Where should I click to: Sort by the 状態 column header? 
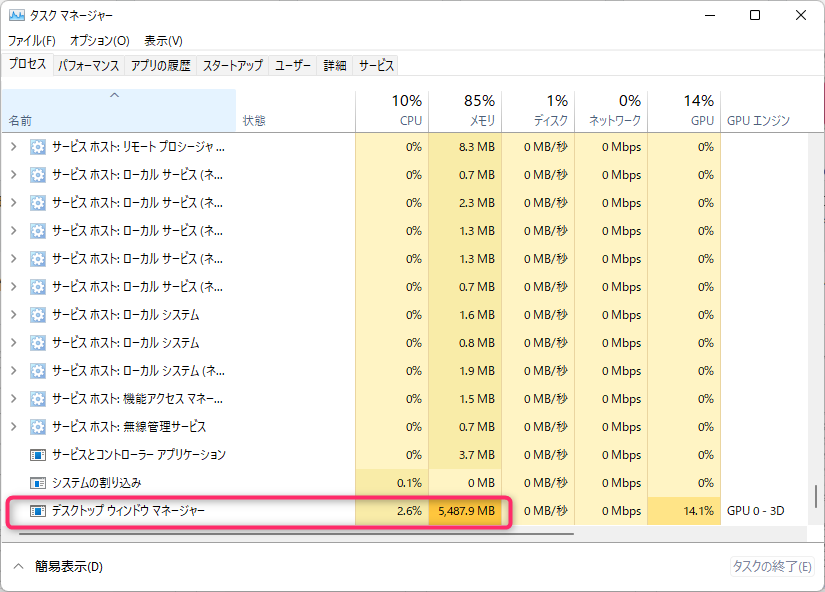[296, 111]
